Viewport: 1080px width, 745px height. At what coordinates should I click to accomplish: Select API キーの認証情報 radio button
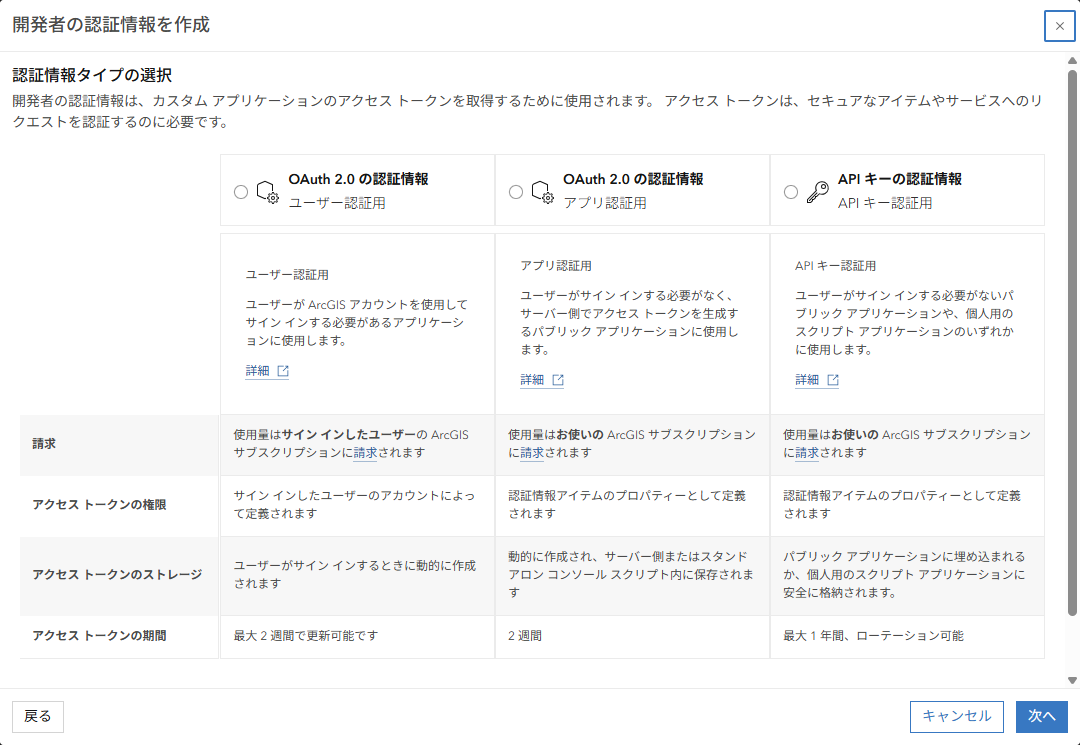coord(791,192)
